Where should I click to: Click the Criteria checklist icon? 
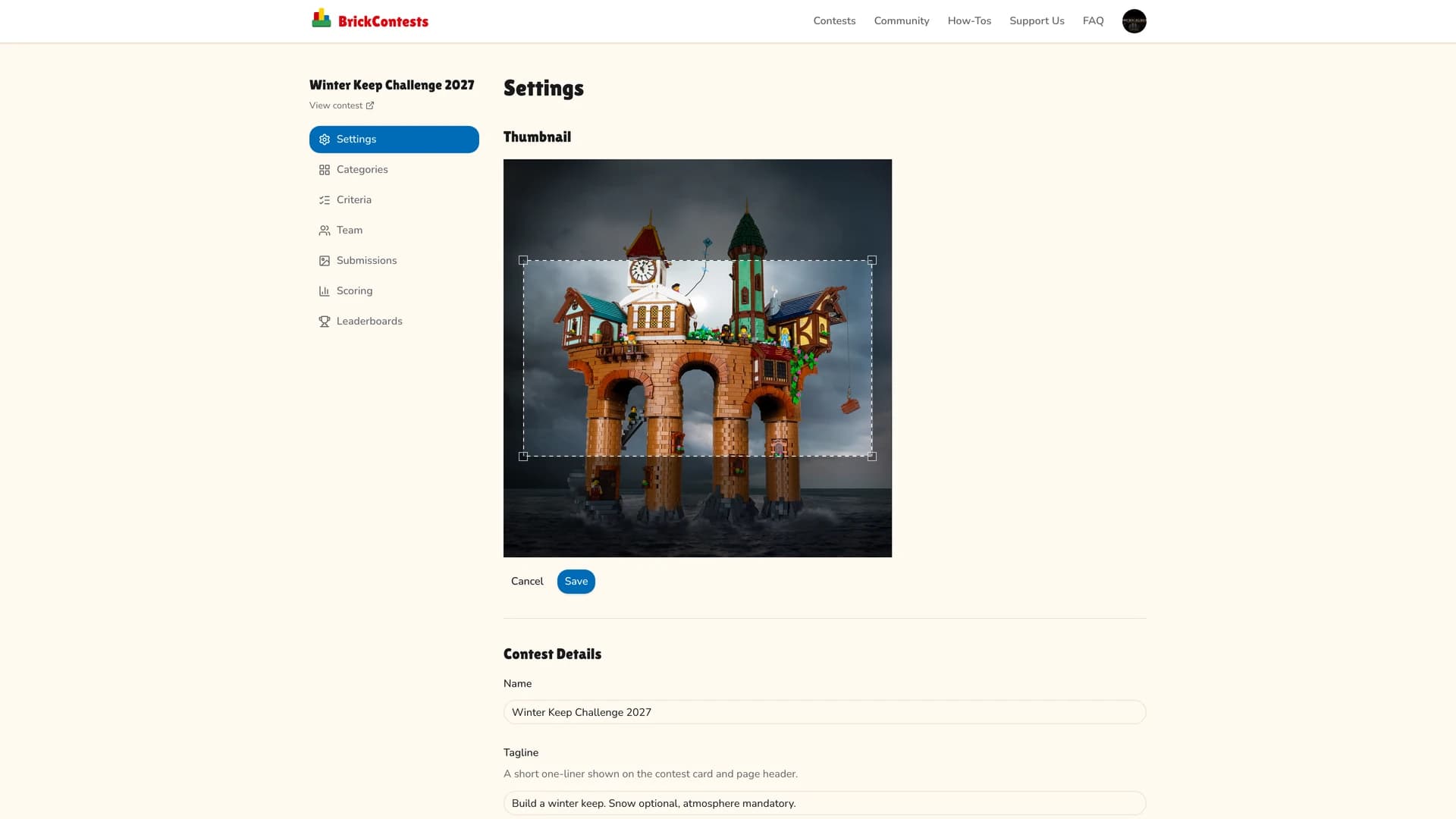[x=325, y=200]
